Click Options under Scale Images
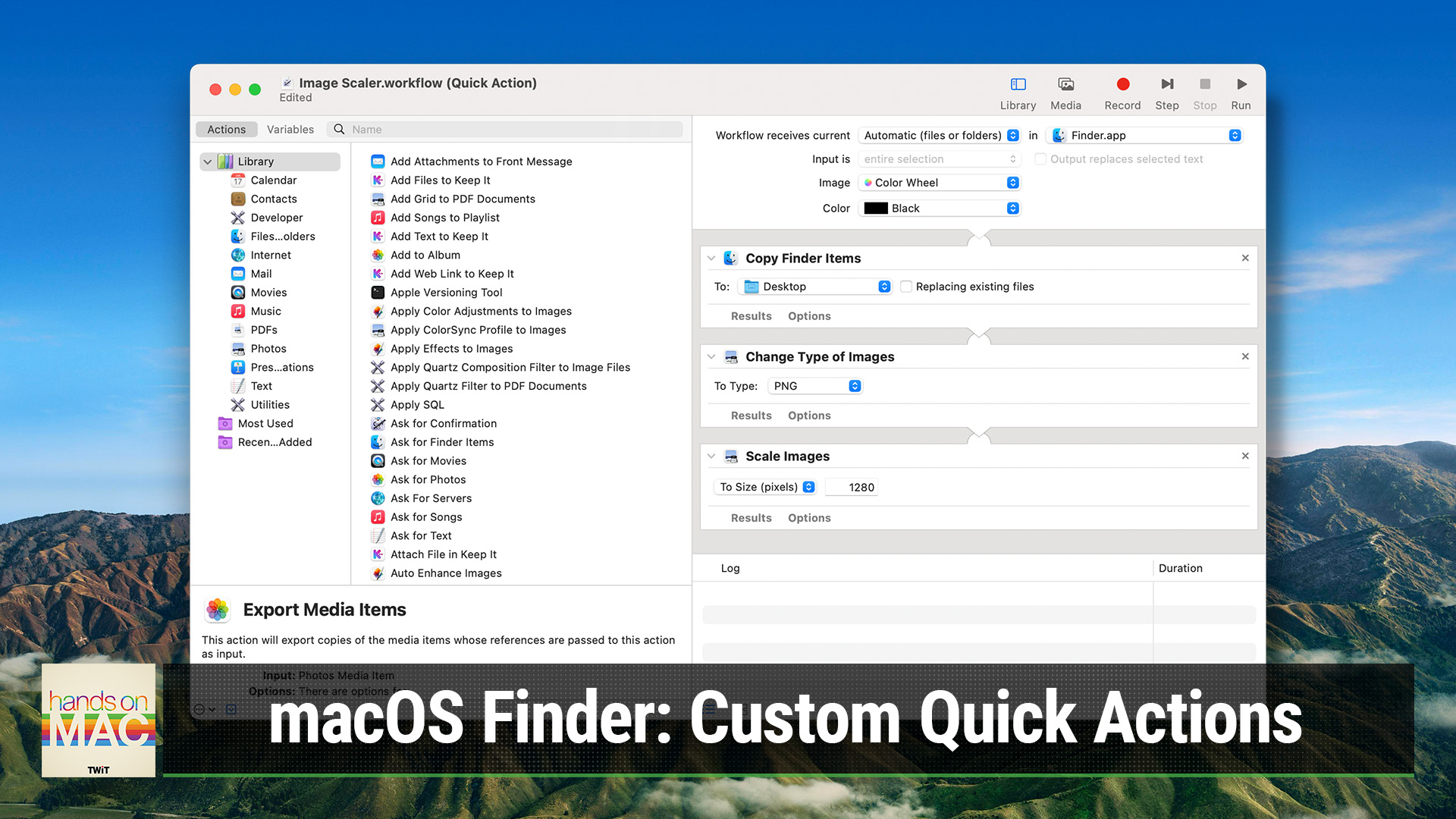Image resolution: width=1456 pixels, height=819 pixels. tap(808, 517)
